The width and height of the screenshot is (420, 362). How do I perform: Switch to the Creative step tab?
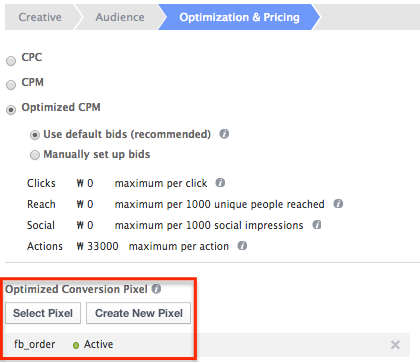(x=40, y=17)
